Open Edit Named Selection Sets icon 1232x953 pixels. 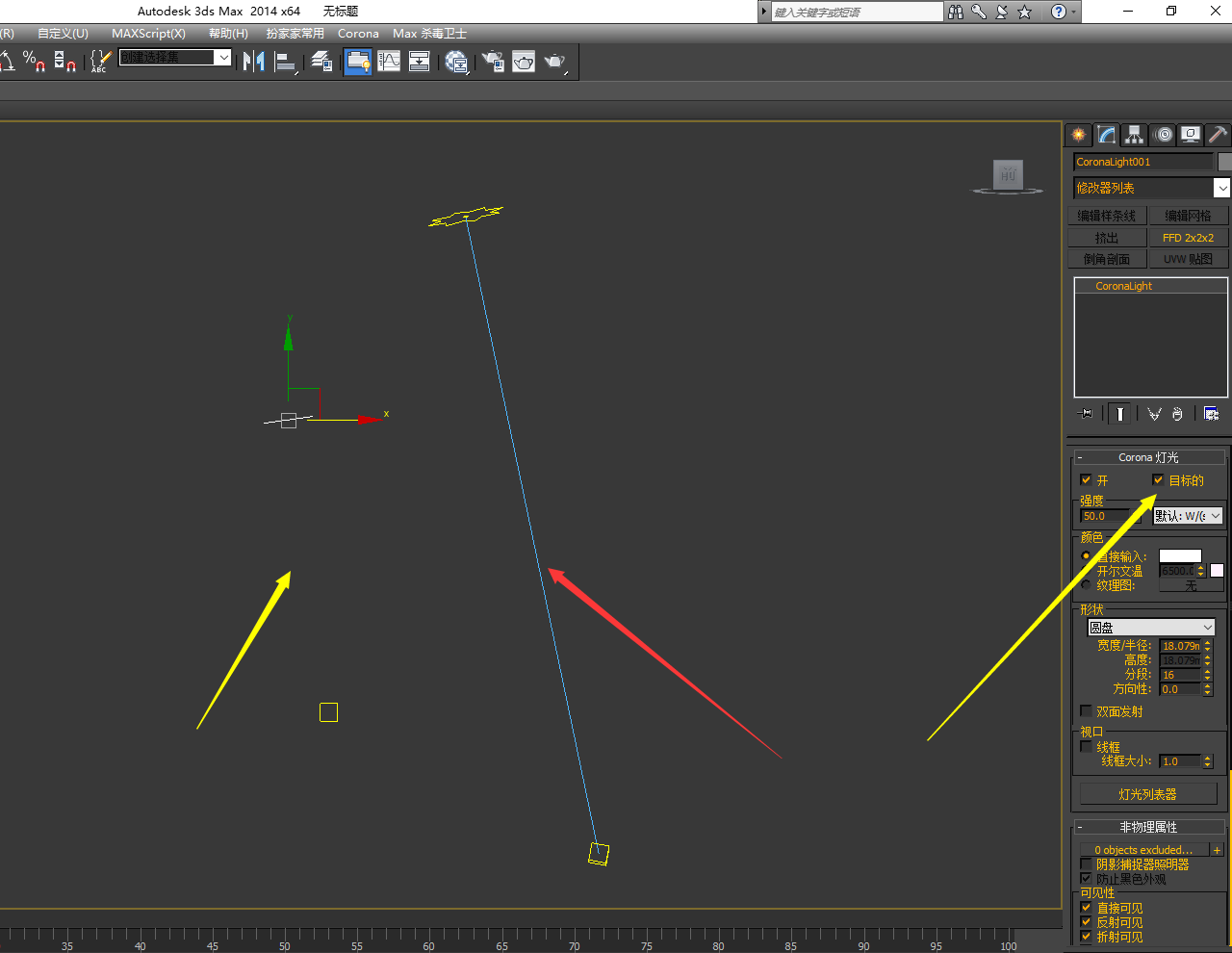pyautogui.click(x=100, y=62)
